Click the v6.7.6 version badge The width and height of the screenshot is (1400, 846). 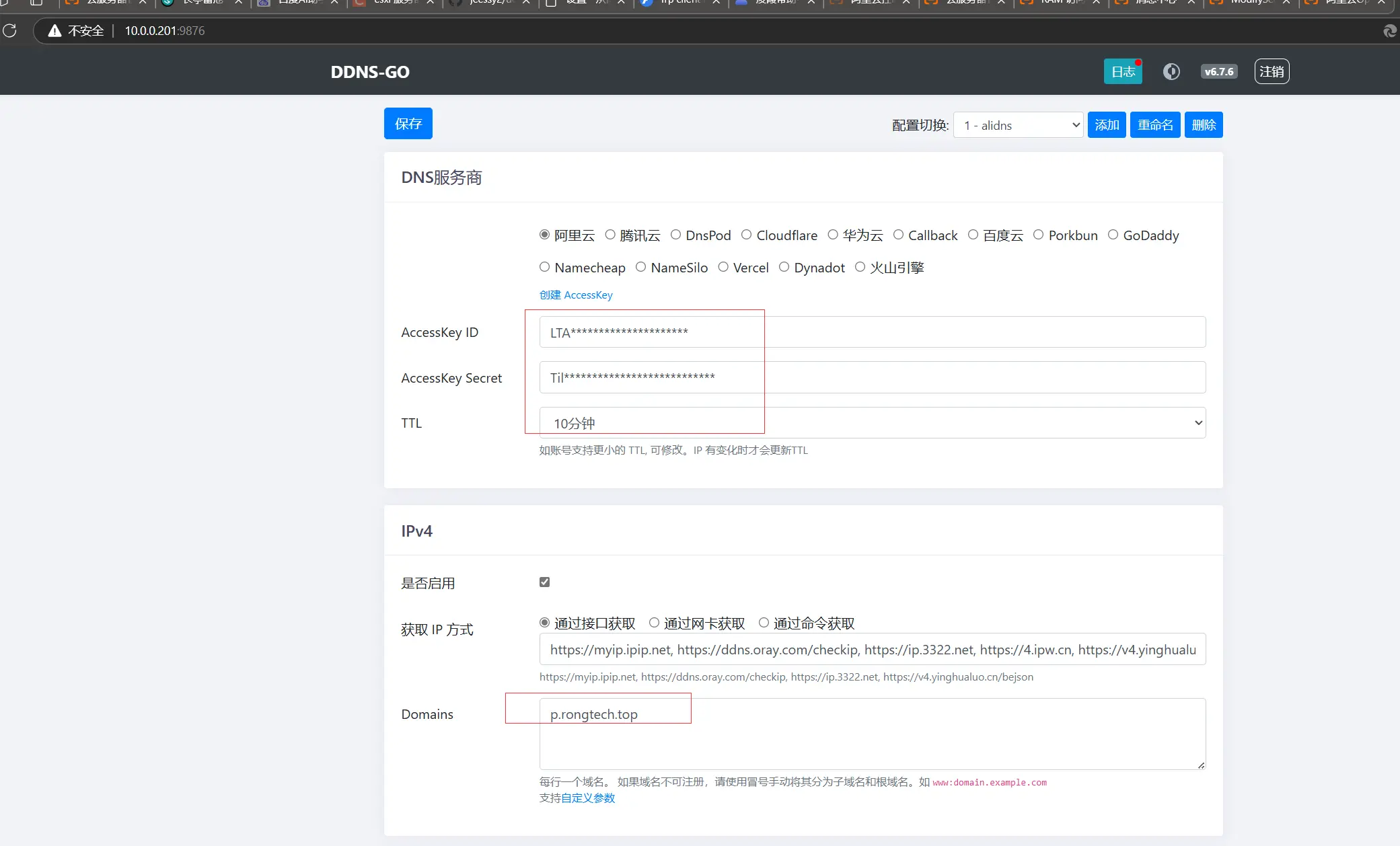pyautogui.click(x=1218, y=71)
